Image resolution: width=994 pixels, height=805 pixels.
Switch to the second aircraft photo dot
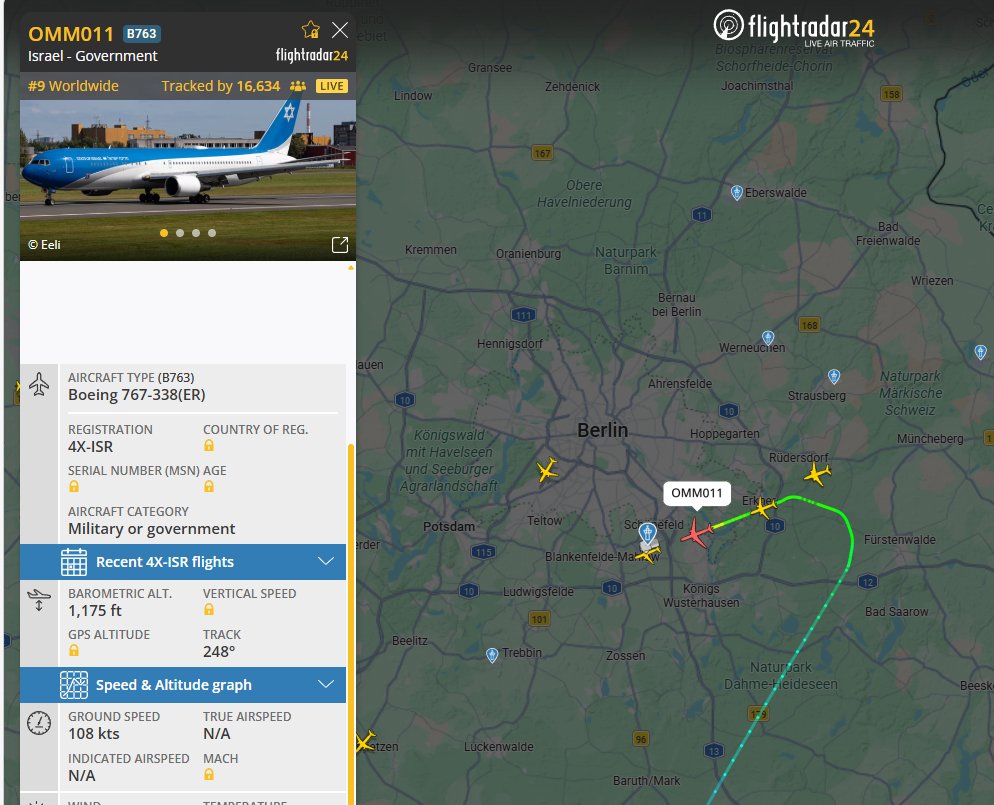pos(180,233)
